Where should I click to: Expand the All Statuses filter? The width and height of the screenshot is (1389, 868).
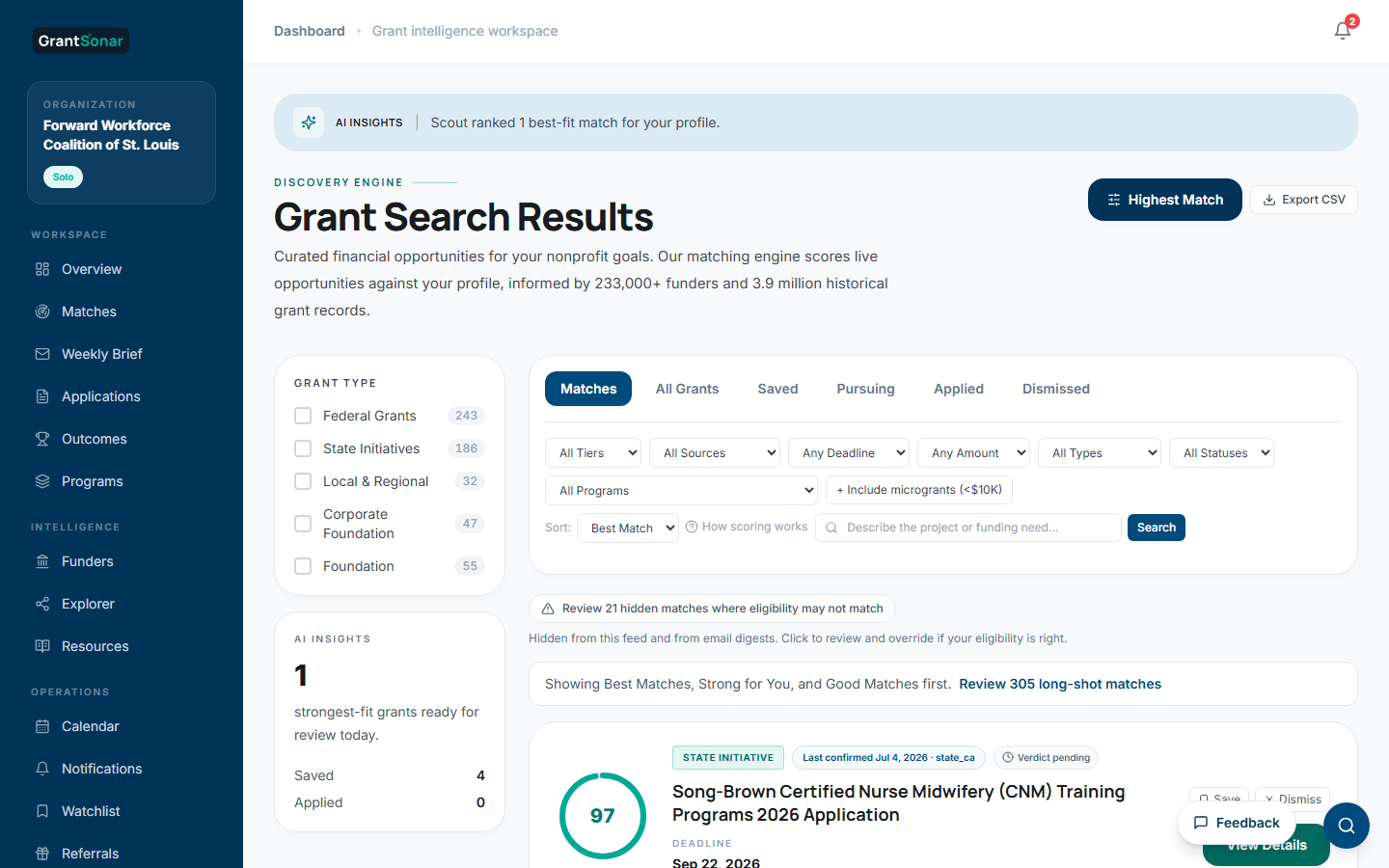click(x=1222, y=453)
